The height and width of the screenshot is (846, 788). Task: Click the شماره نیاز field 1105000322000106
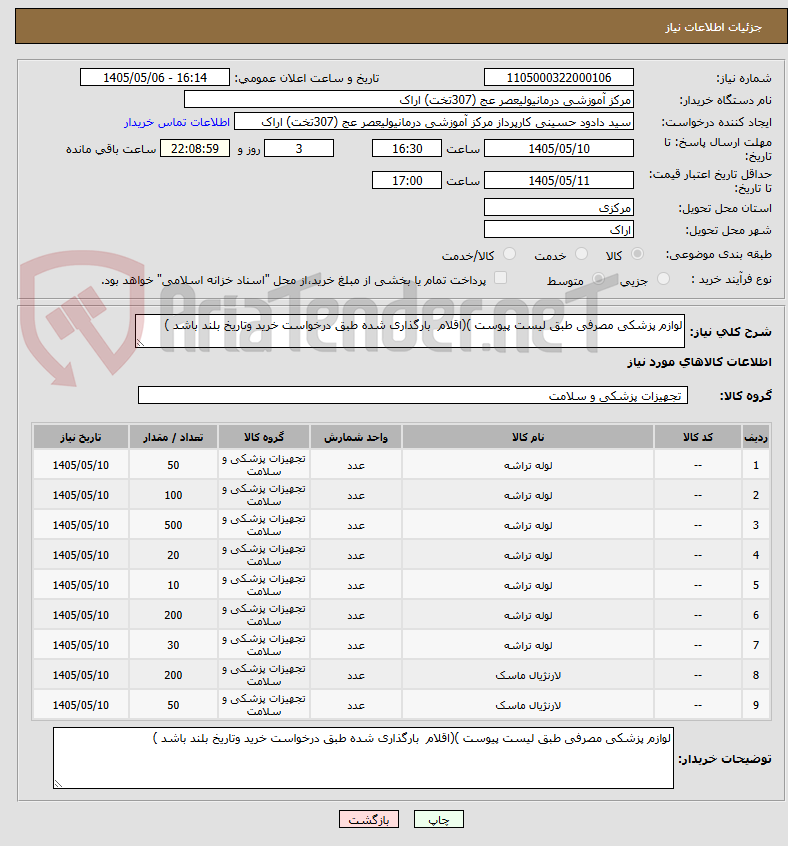(x=559, y=78)
